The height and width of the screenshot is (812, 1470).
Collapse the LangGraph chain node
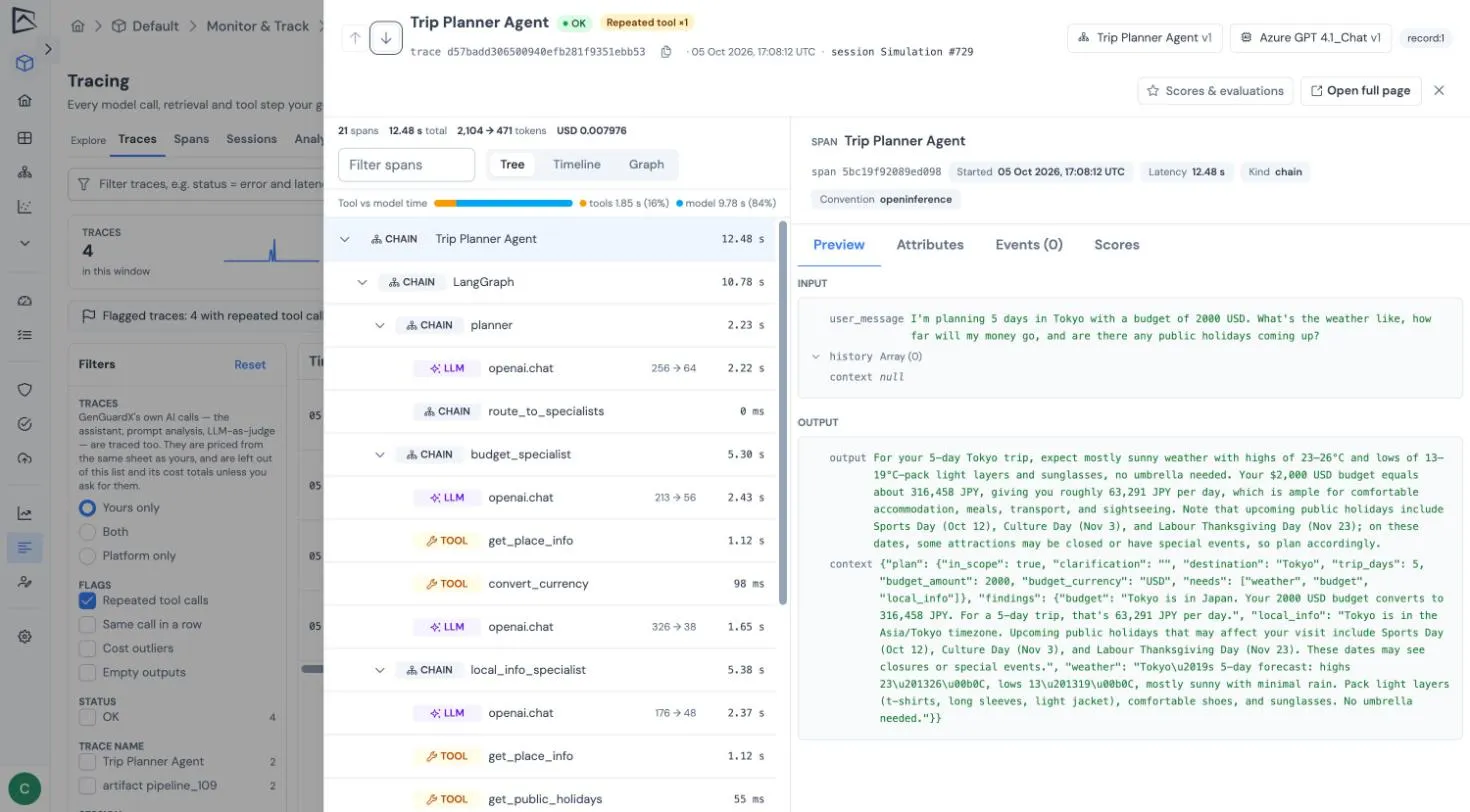[x=362, y=282]
